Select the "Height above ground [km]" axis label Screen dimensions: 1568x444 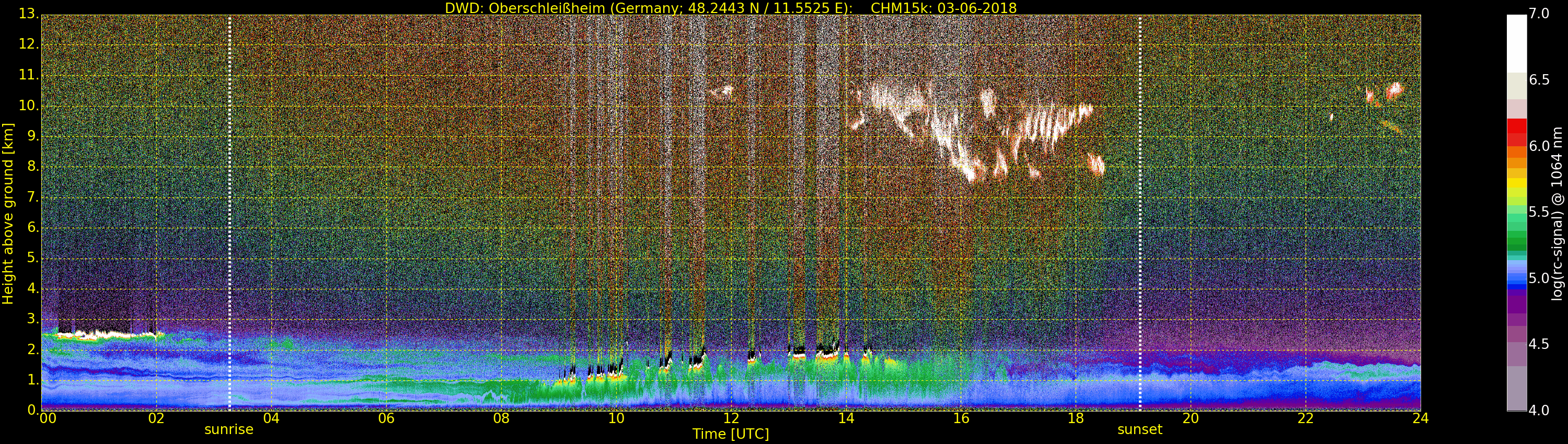pos(8,214)
